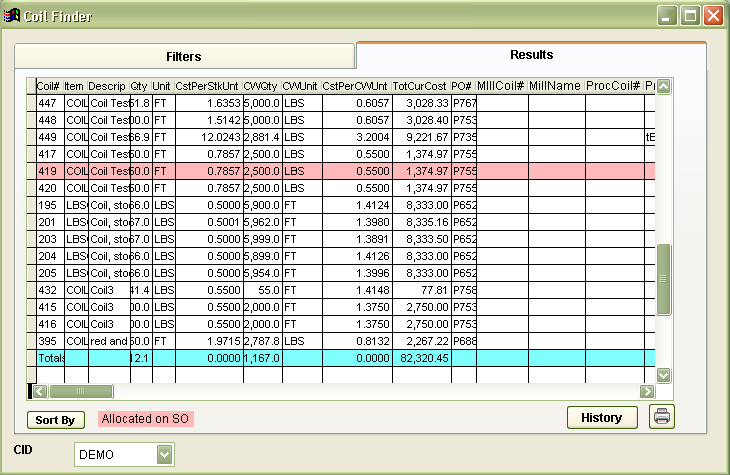Viewport: 730px width, 475px height.
Task: Click the CstPerStkUnt column header
Action: pos(209,86)
